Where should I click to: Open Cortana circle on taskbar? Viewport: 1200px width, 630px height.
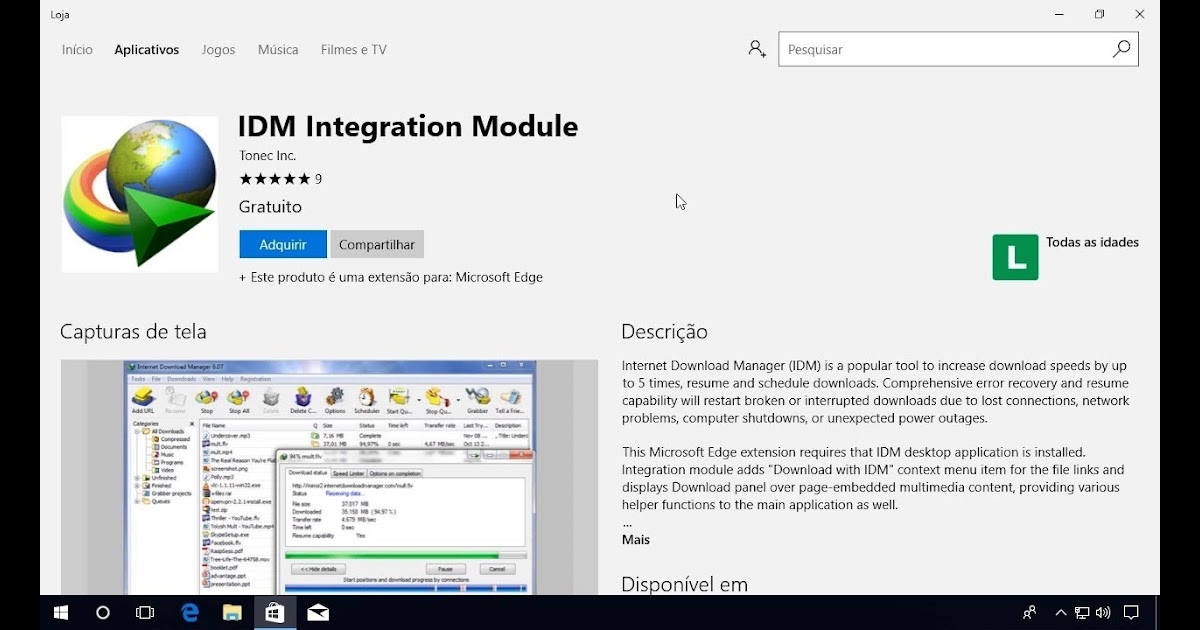pyautogui.click(x=103, y=613)
